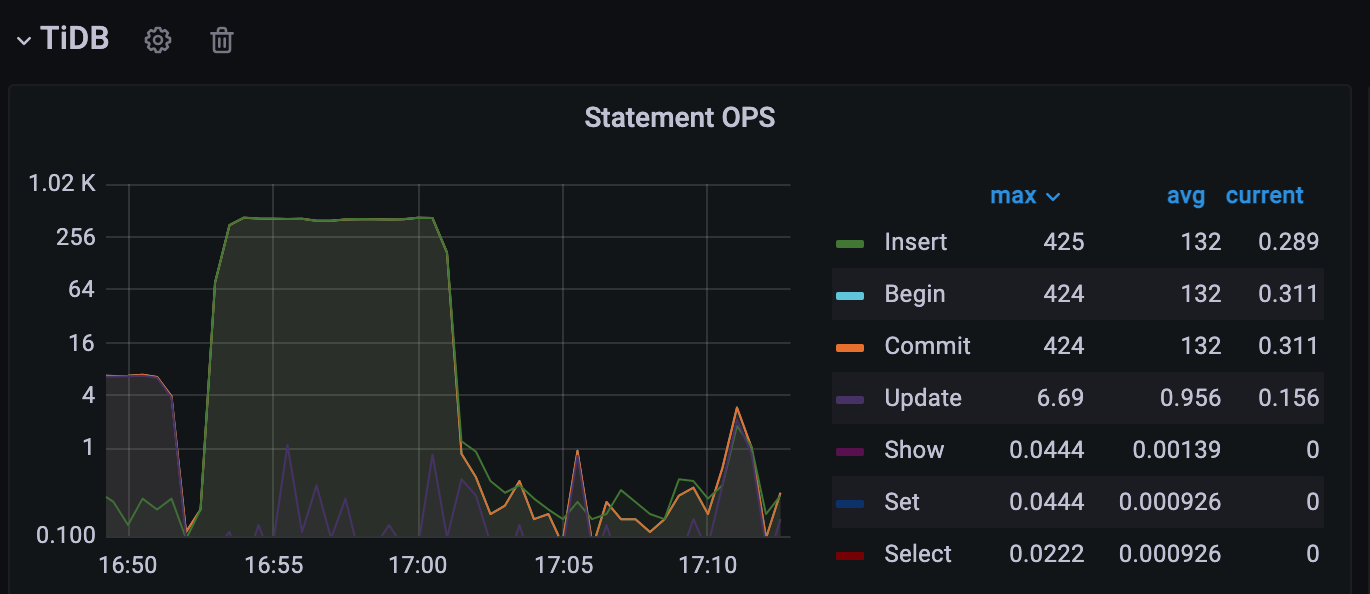Click the TiDB row title
Screen dimensions: 1370x594
[x=75, y=39]
